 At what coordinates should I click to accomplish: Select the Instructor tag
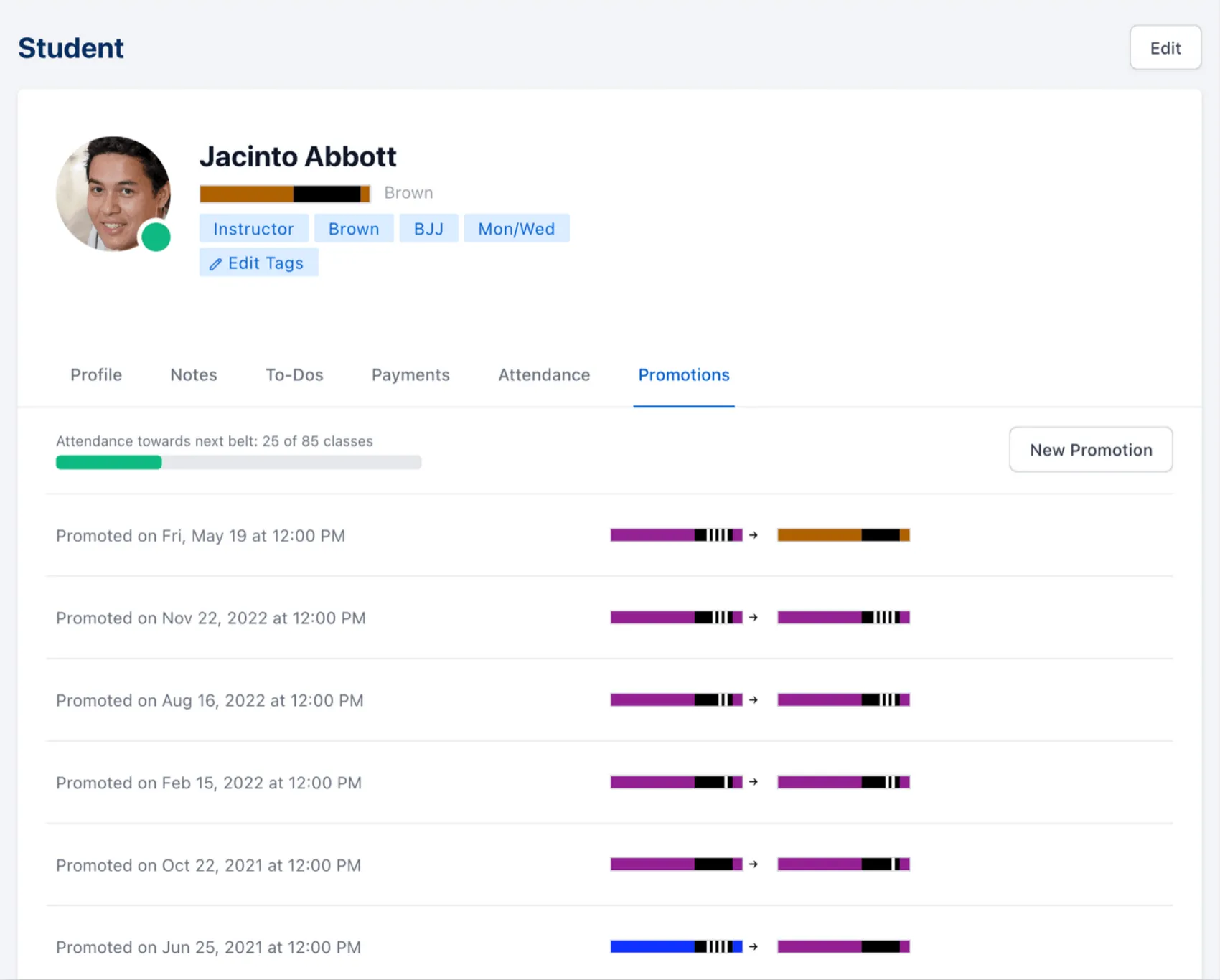click(253, 228)
